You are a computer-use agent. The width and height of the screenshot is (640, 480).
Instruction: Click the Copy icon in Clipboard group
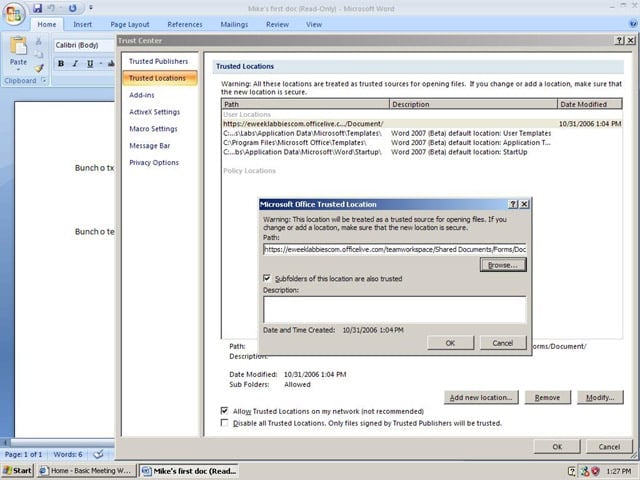[39, 54]
